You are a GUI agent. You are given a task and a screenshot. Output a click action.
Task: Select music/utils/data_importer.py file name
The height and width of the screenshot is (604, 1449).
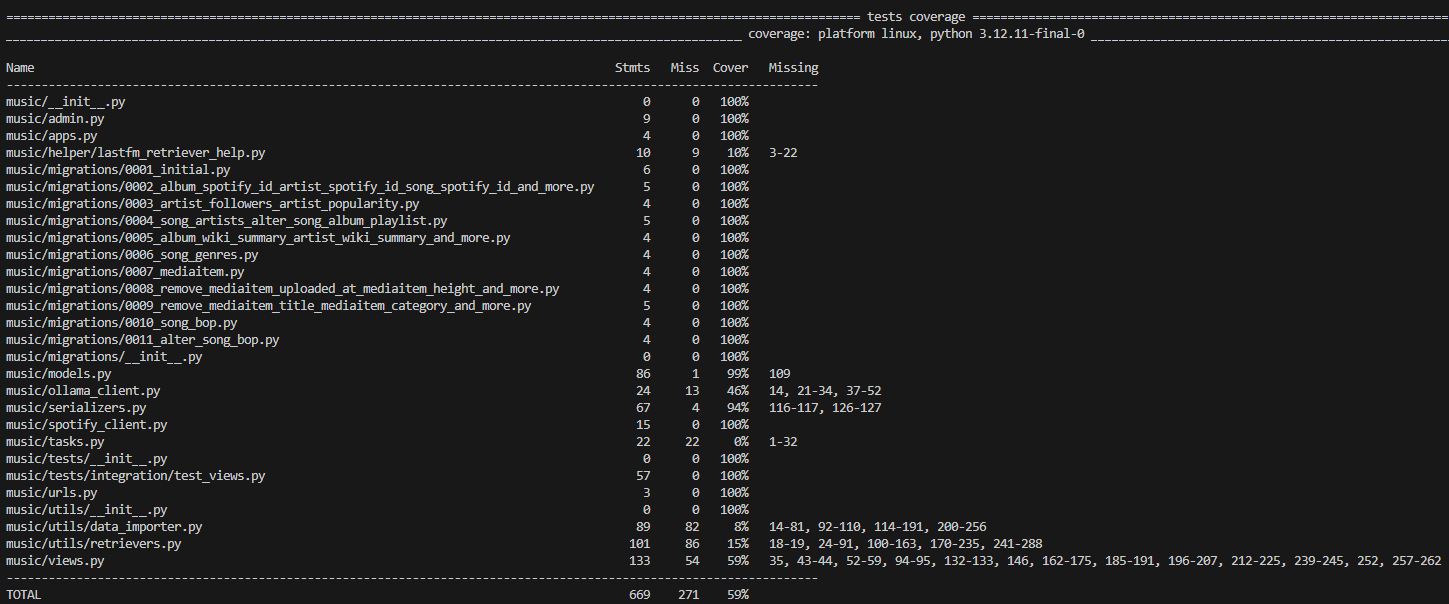pos(104,527)
